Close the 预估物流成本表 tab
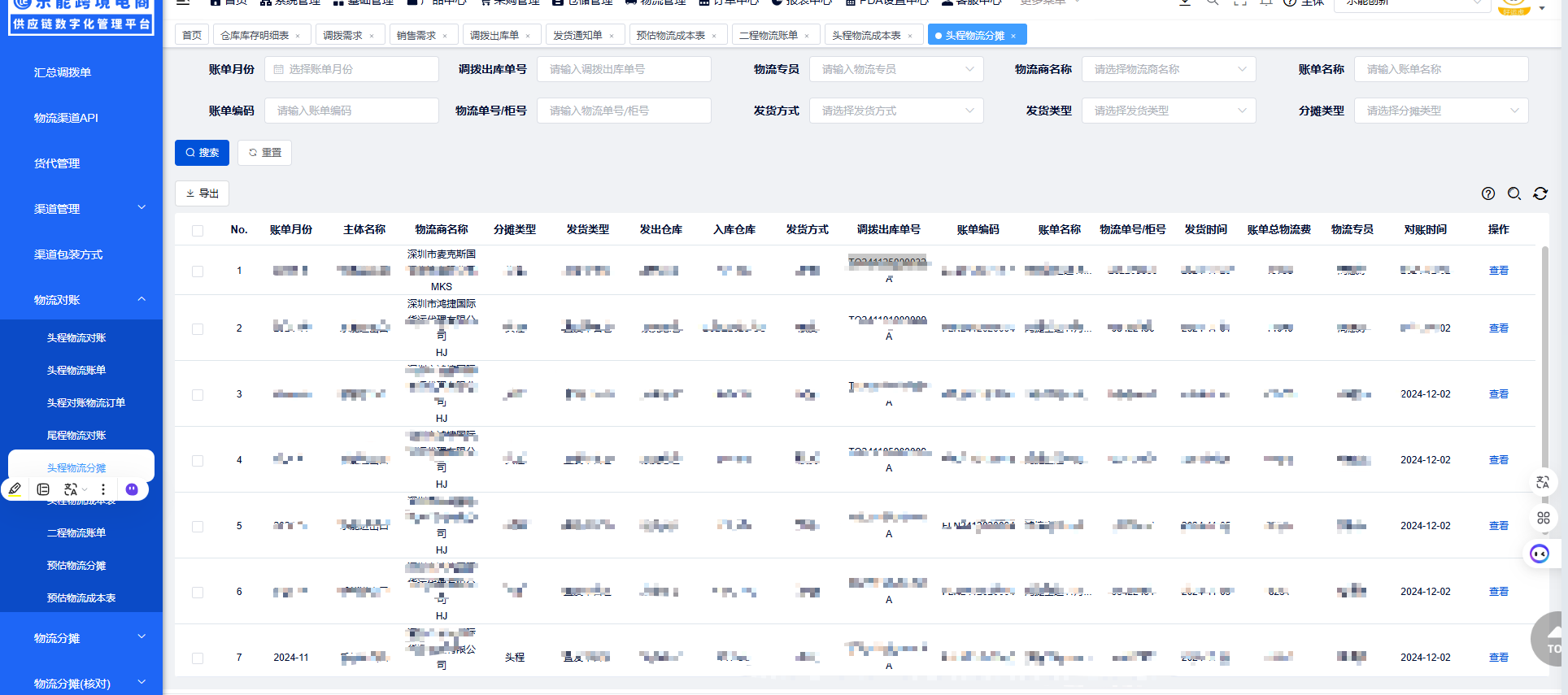1568x695 pixels. tap(714, 36)
